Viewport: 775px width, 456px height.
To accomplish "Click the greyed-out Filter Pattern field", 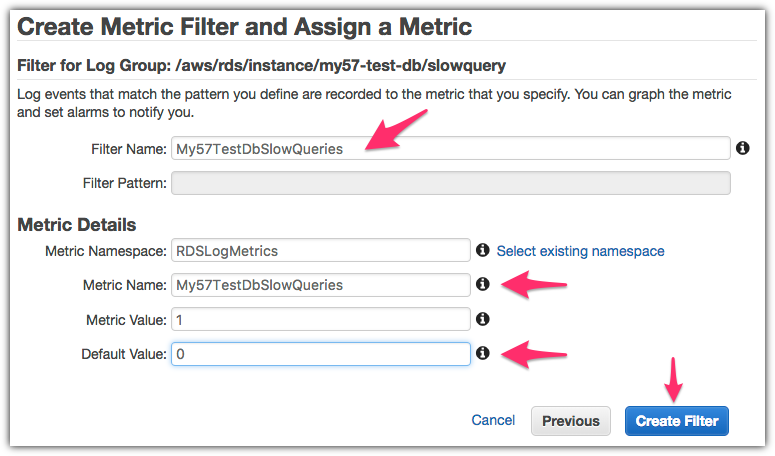I will (450, 183).
